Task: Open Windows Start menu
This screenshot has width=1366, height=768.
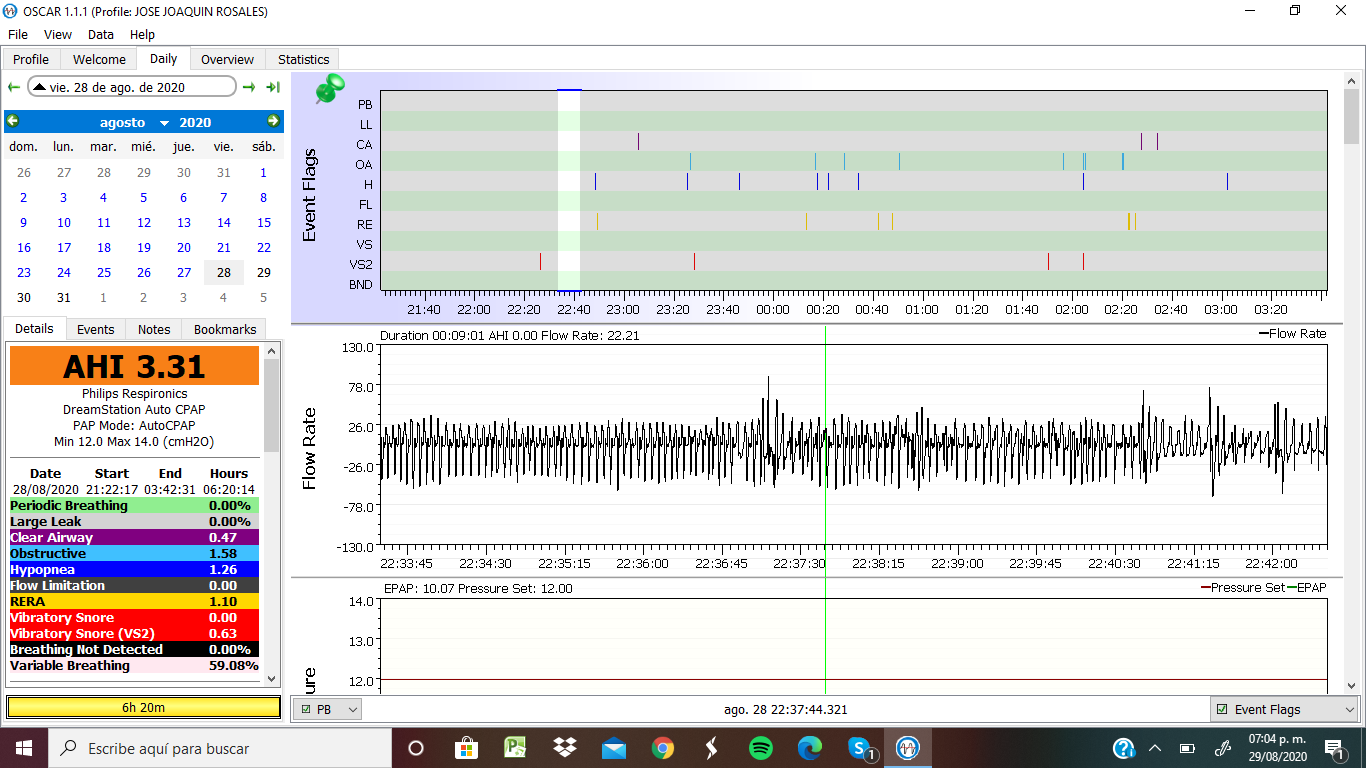Action: [x=24, y=748]
